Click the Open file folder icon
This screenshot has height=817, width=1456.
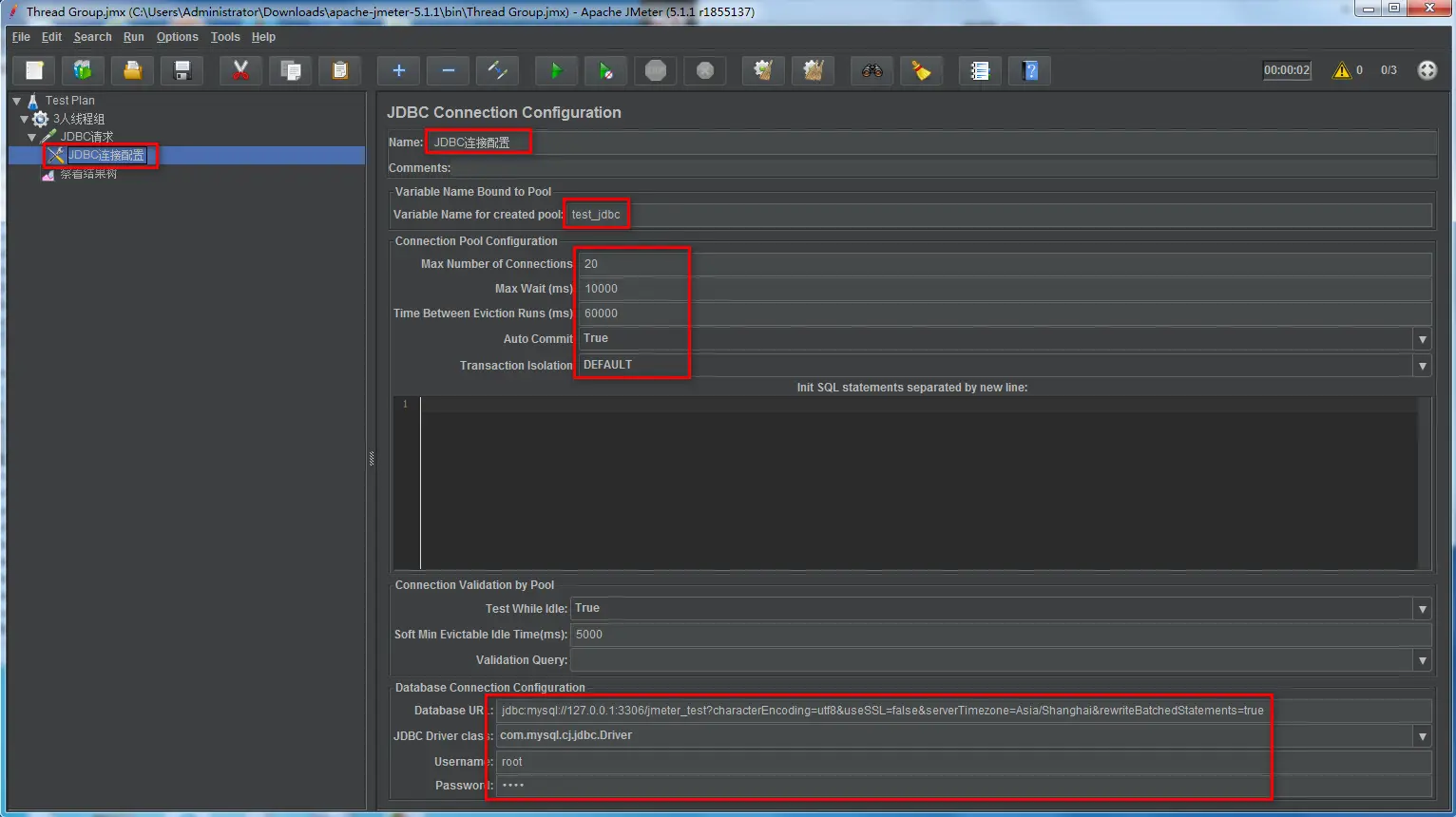(x=133, y=70)
